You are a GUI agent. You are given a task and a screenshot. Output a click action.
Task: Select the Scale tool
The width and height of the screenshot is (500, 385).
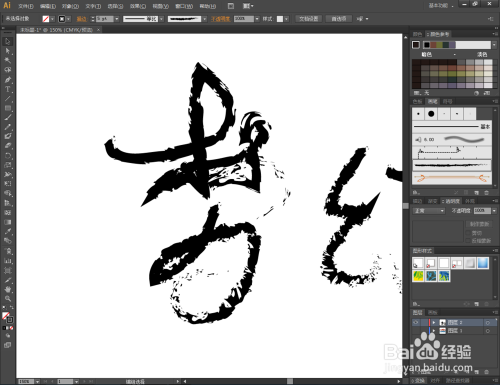coord(8,165)
